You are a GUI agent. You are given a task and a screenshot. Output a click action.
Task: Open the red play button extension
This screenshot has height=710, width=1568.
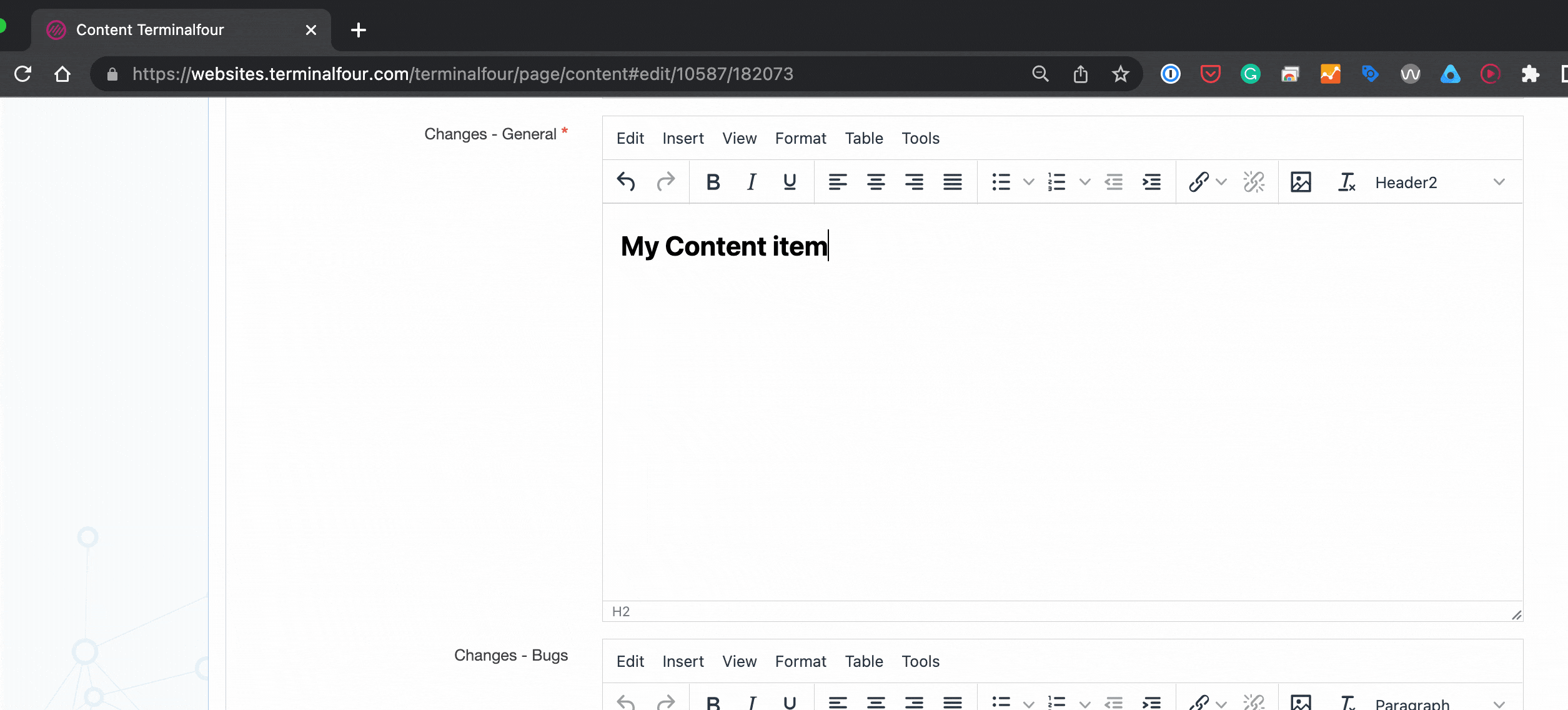1490,74
